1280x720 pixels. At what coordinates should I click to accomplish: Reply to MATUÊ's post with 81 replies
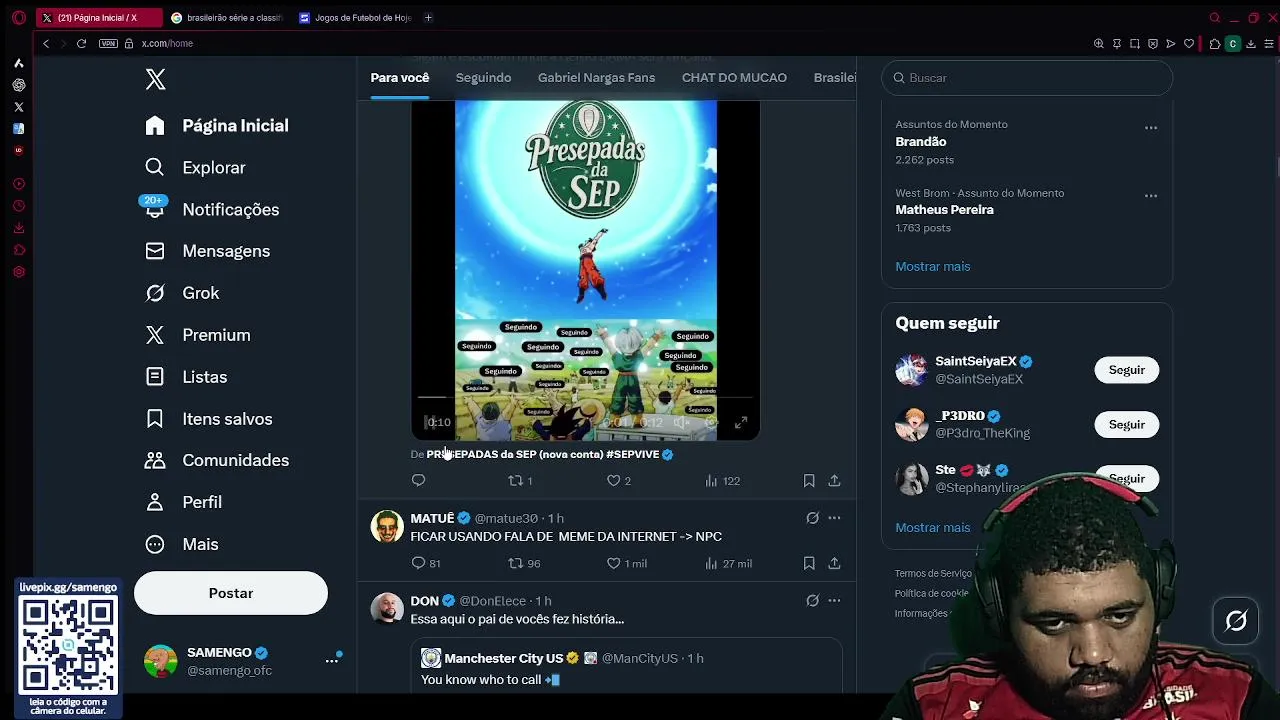coord(426,564)
